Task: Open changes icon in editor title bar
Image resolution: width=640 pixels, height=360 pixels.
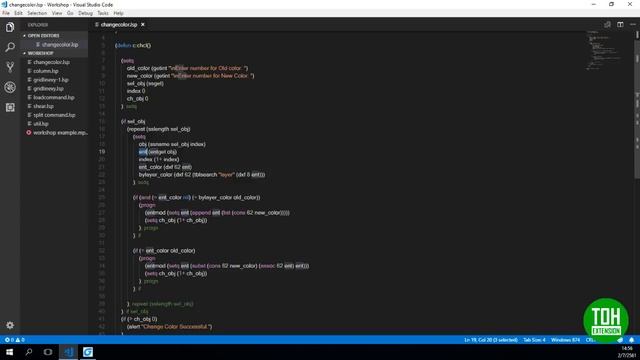Action: [607, 24]
